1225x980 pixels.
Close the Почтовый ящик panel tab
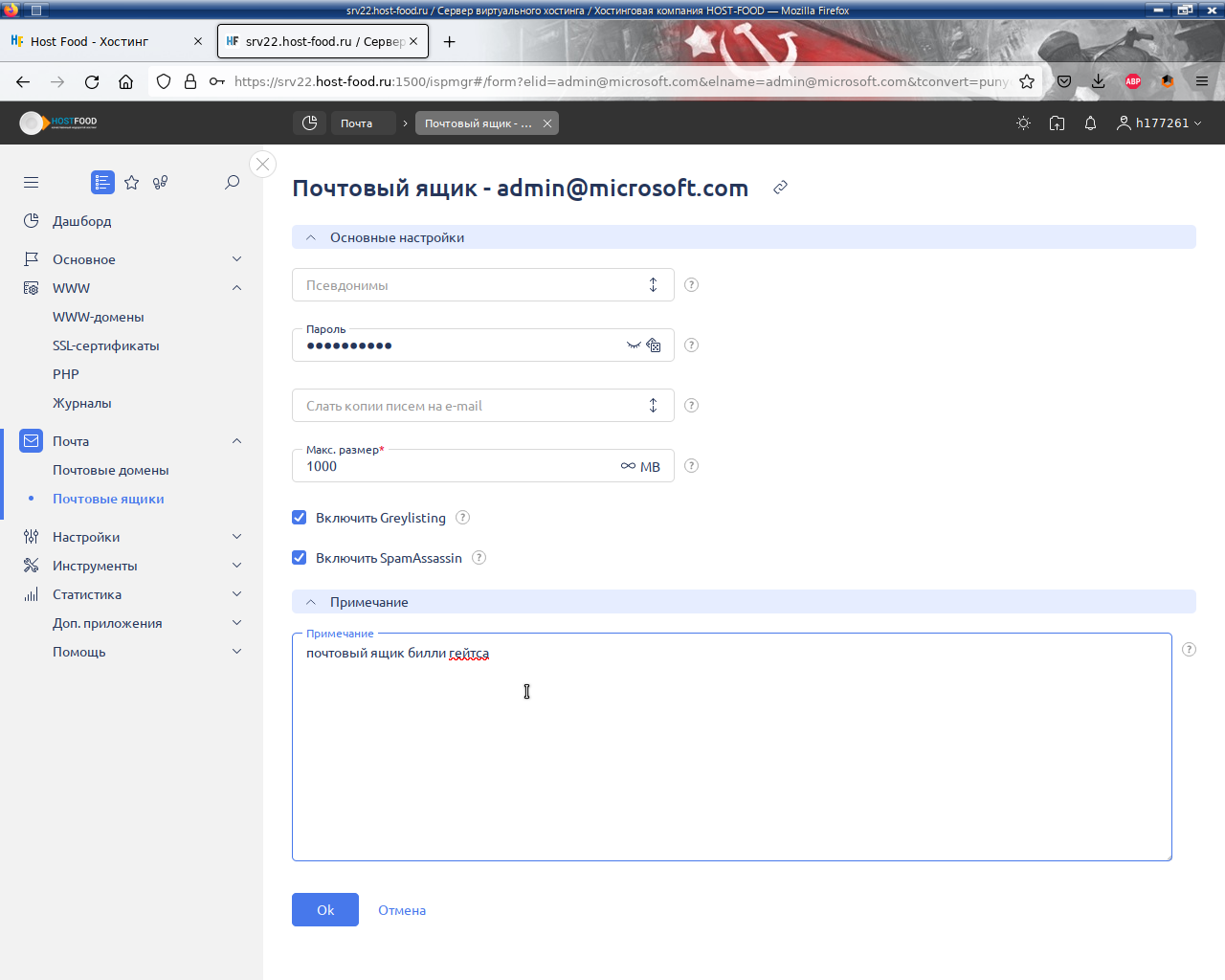click(x=547, y=123)
